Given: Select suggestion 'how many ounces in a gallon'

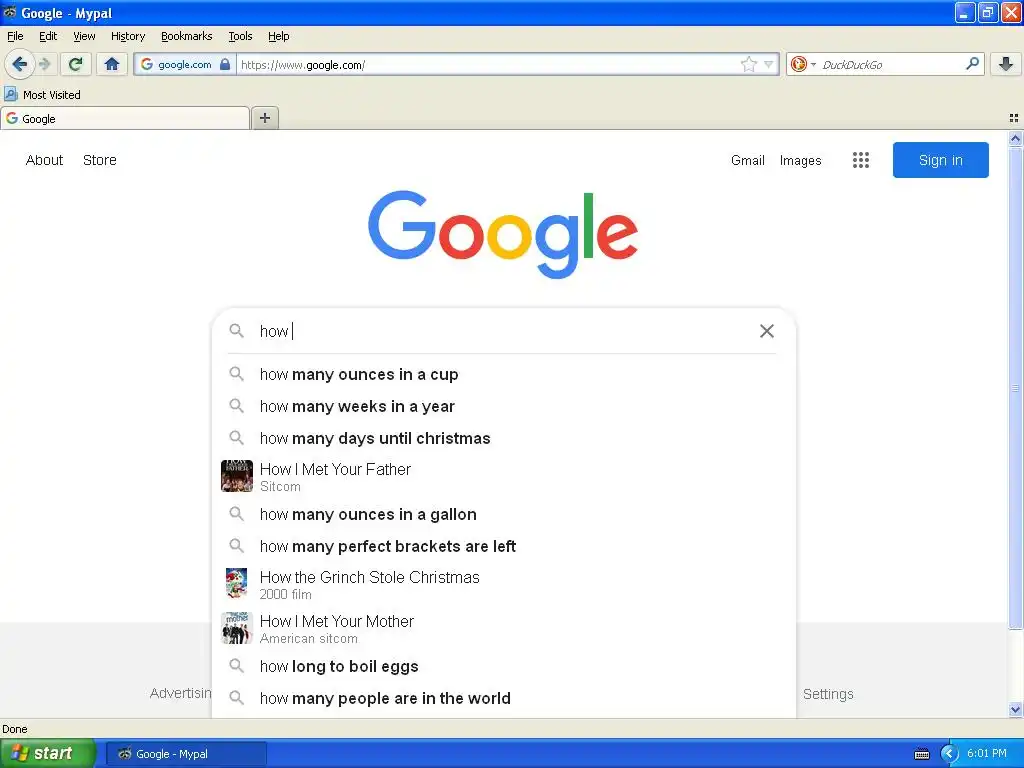Looking at the screenshot, I should (368, 514).
